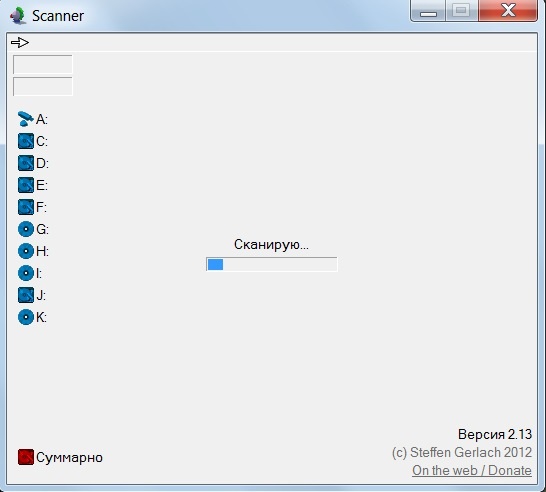The height and width of the screenshot is (492, 546).
Task: Choose the optical drive H: icon
Action: pyautogui.click(x=26, y=251)
